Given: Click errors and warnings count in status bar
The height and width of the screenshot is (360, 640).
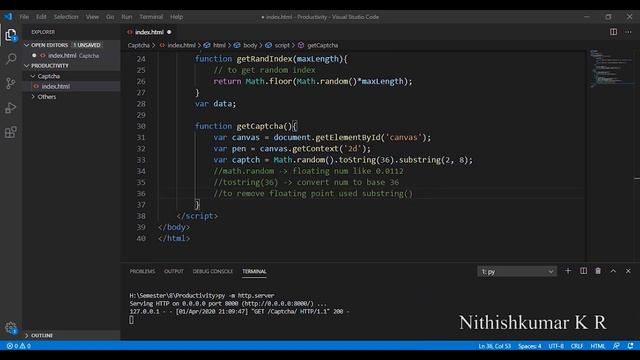Looking at the screenshot, I should click(x=19, y=346).
